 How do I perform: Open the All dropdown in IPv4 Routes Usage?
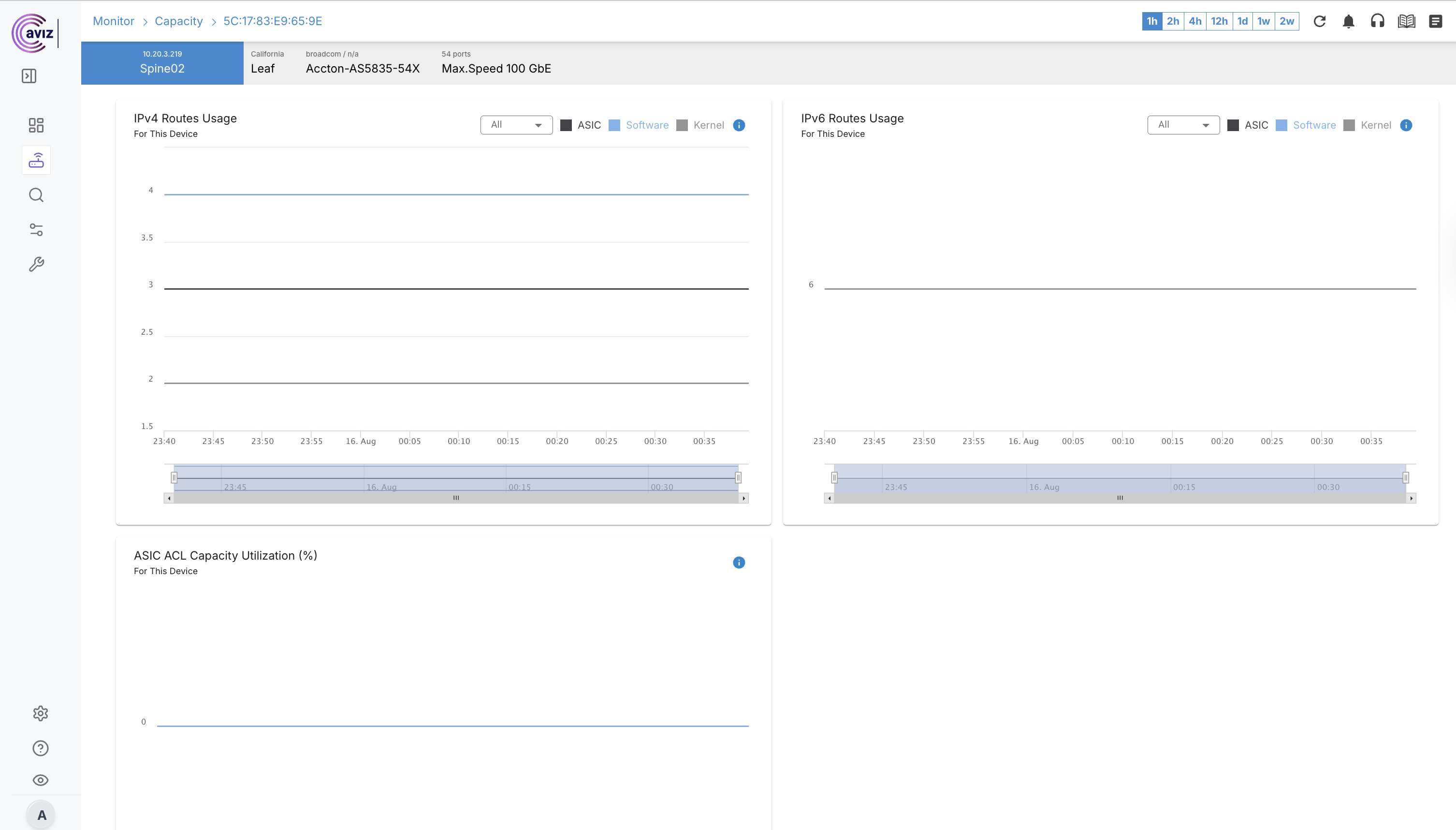pos(516,125)
